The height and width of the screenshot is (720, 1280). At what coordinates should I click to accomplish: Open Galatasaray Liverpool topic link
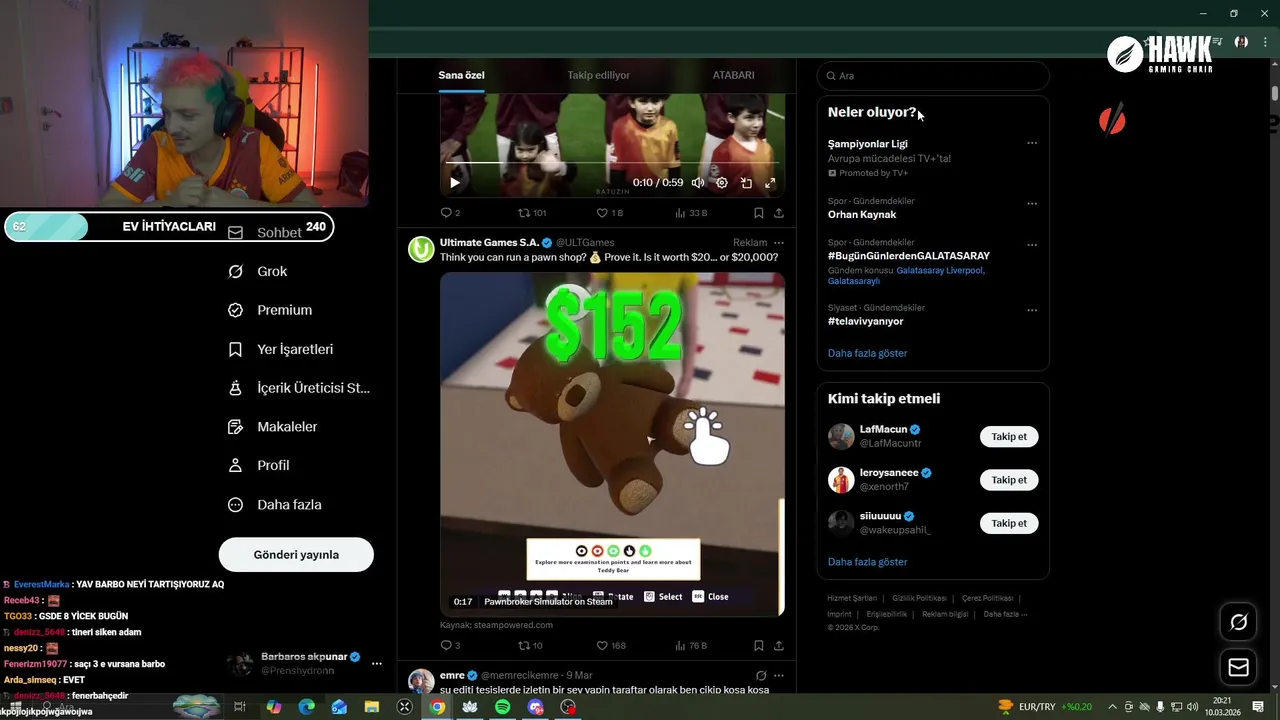(x=940, y=271)
